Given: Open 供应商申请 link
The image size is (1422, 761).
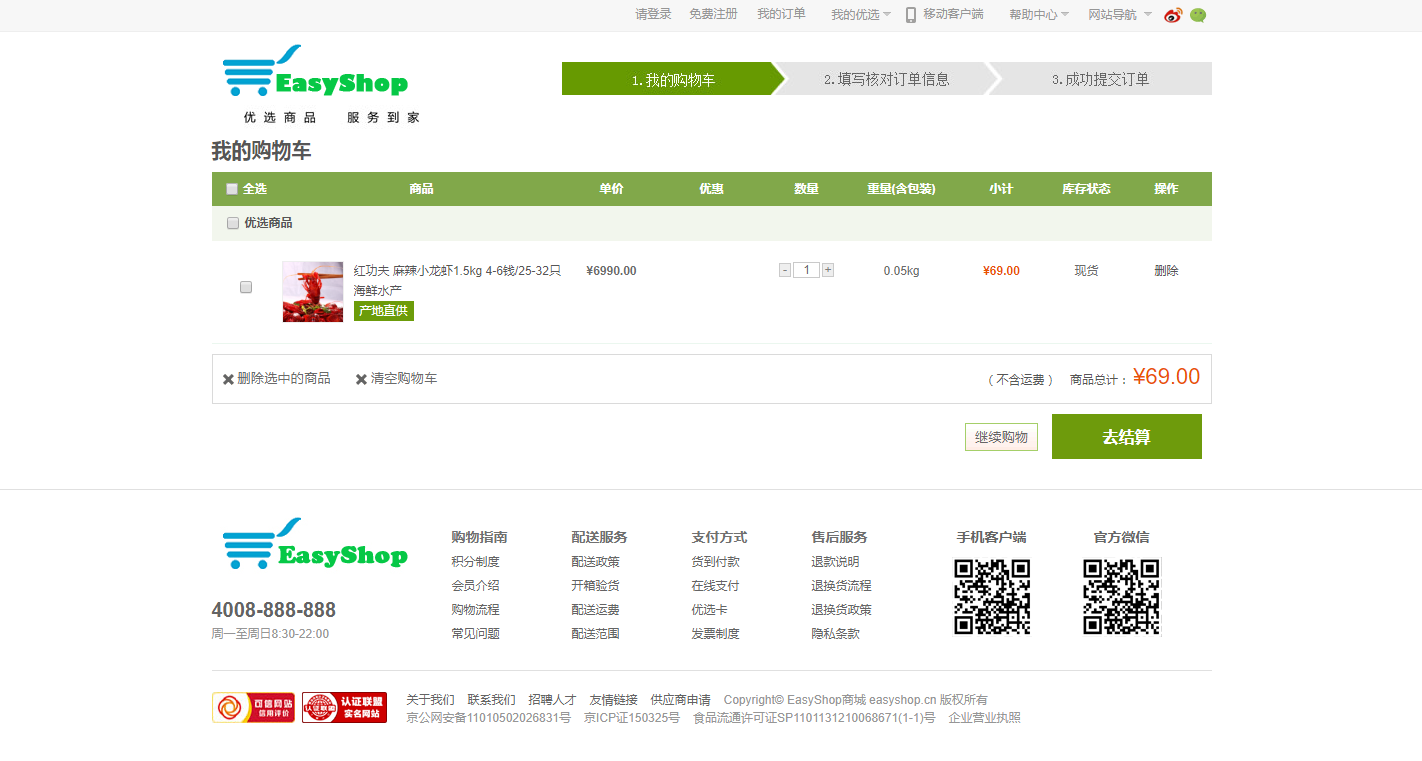Looking at the screenshot, I should 680,700.
